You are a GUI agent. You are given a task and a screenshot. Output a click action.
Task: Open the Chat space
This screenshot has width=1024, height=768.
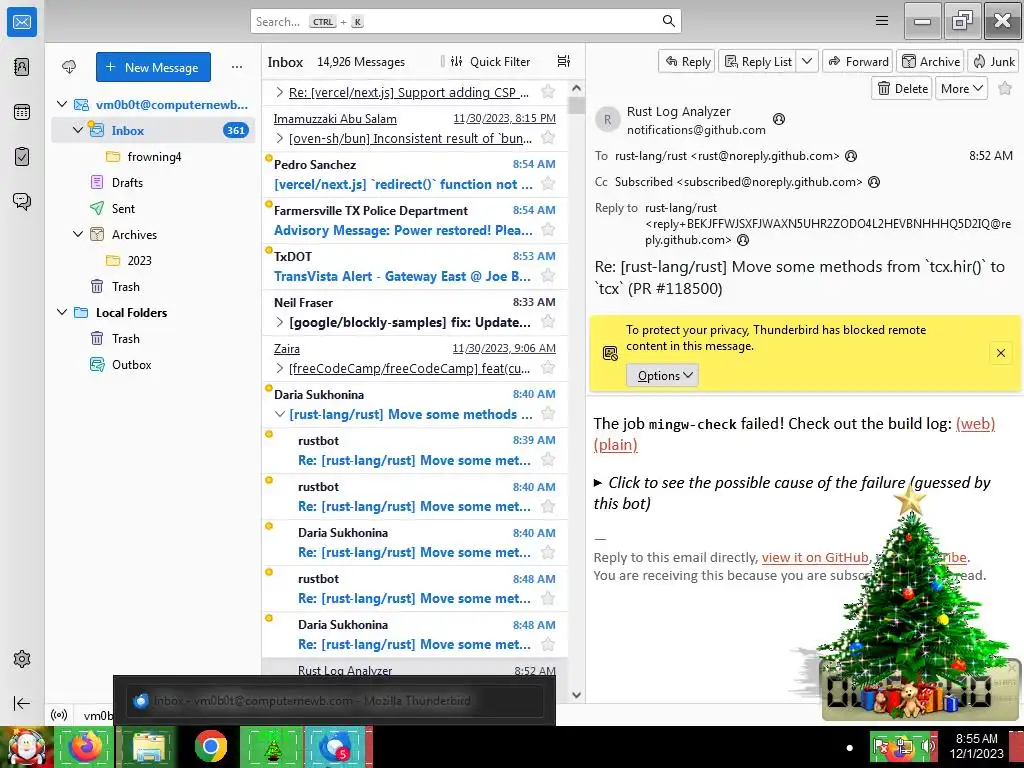point(22,201)
